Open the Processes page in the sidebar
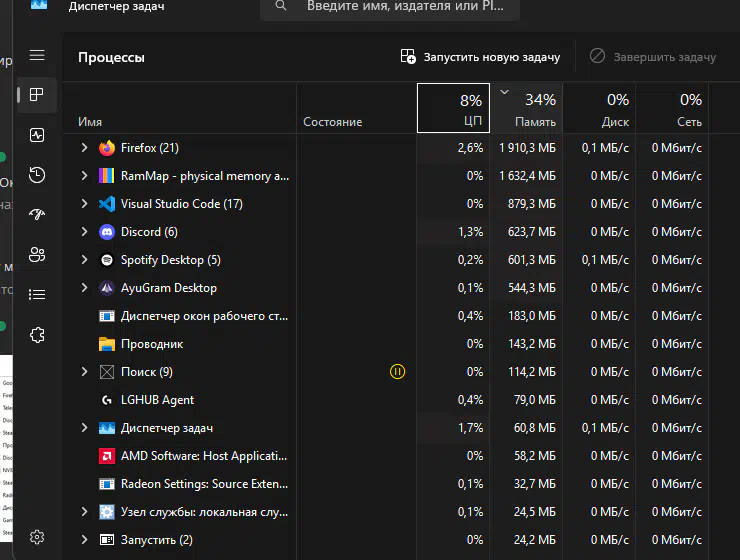Viewport: 740px width, 560px height. [x=37, y=95]
